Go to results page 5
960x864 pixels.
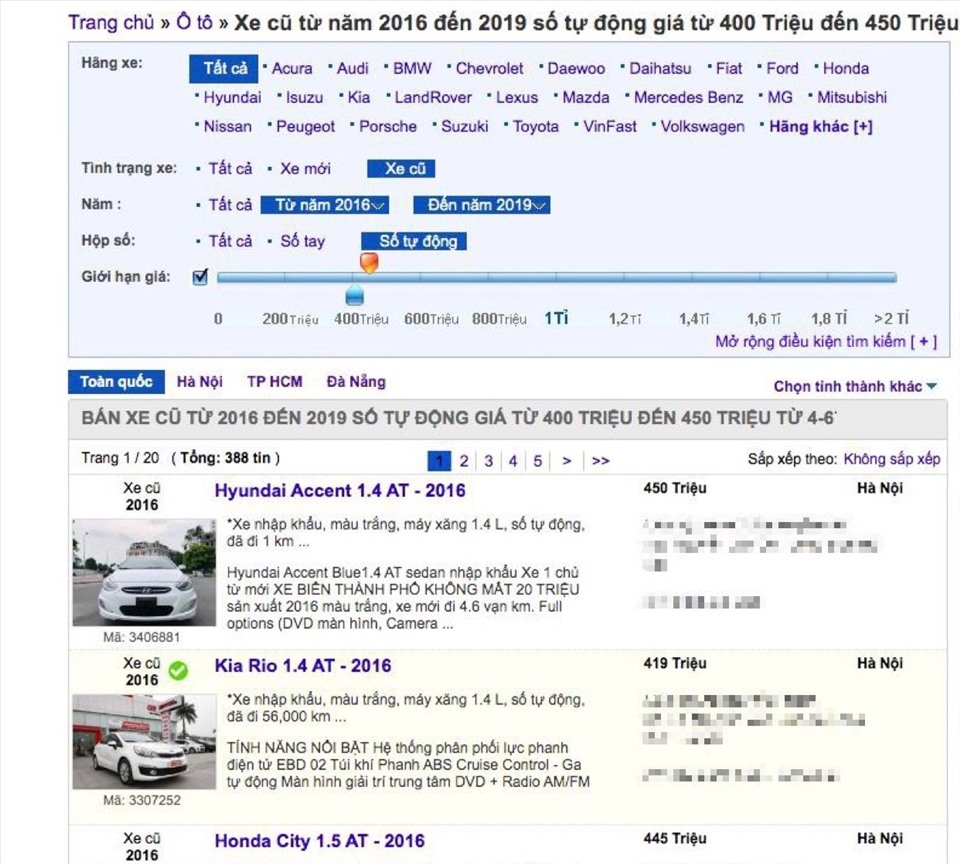point(538,460)
